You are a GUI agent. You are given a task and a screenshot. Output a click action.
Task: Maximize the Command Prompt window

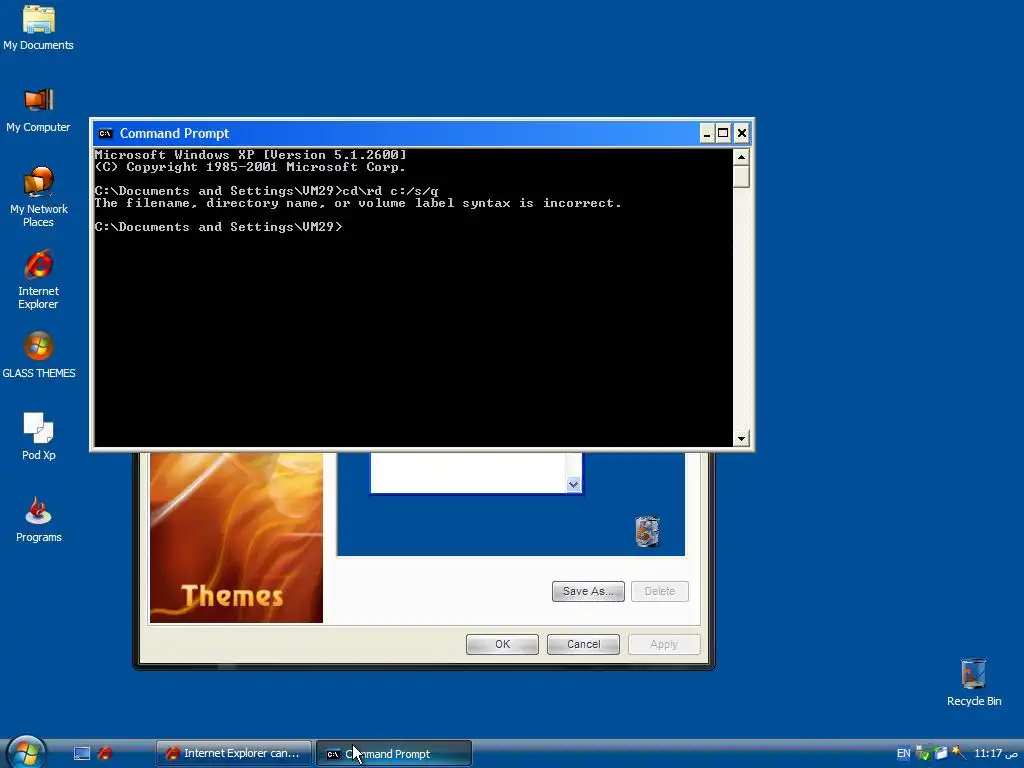(723, 134)
